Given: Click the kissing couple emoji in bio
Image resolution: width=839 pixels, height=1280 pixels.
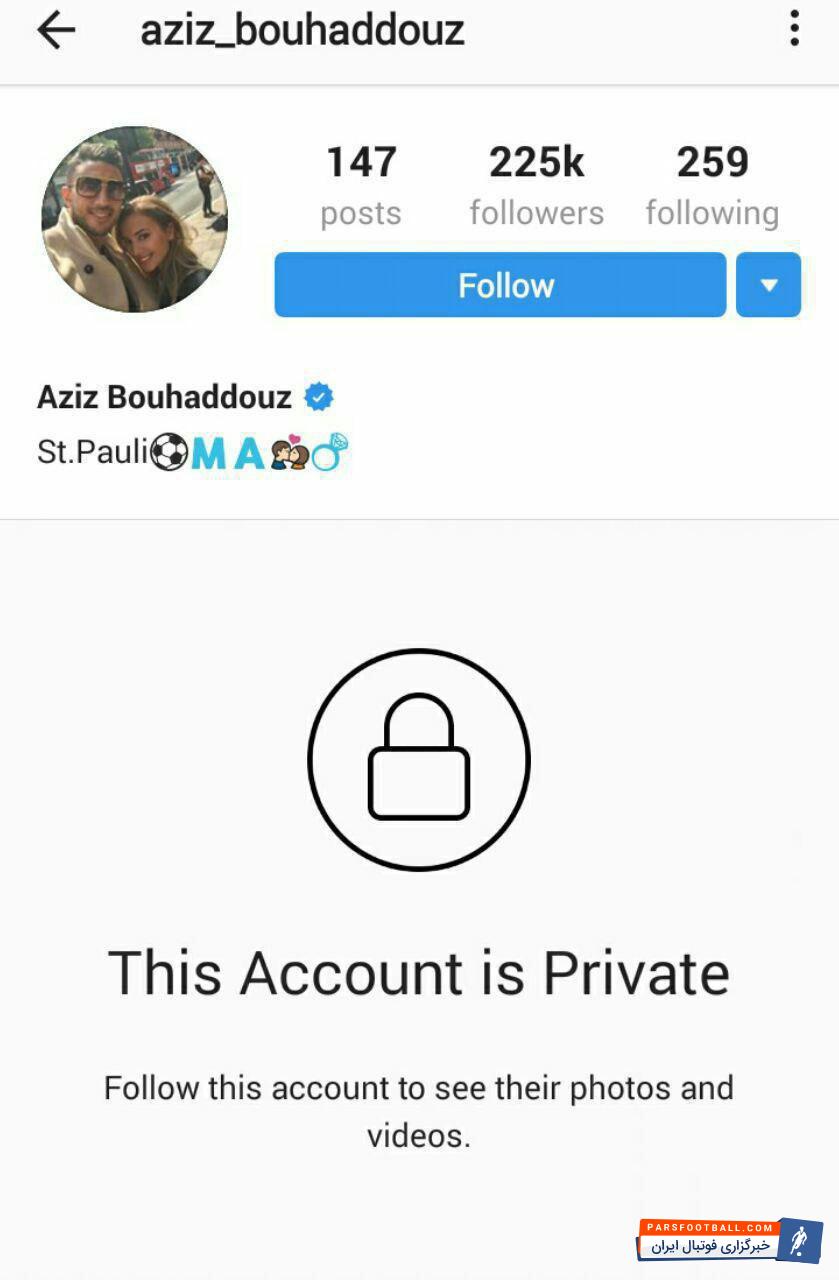Looking at the screenshot, I should pyautogui.click(x=289, y=453).
